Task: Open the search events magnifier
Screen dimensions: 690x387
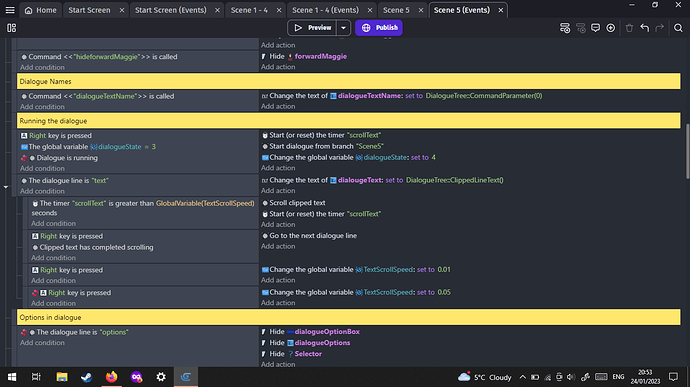Action: [678, 28]
